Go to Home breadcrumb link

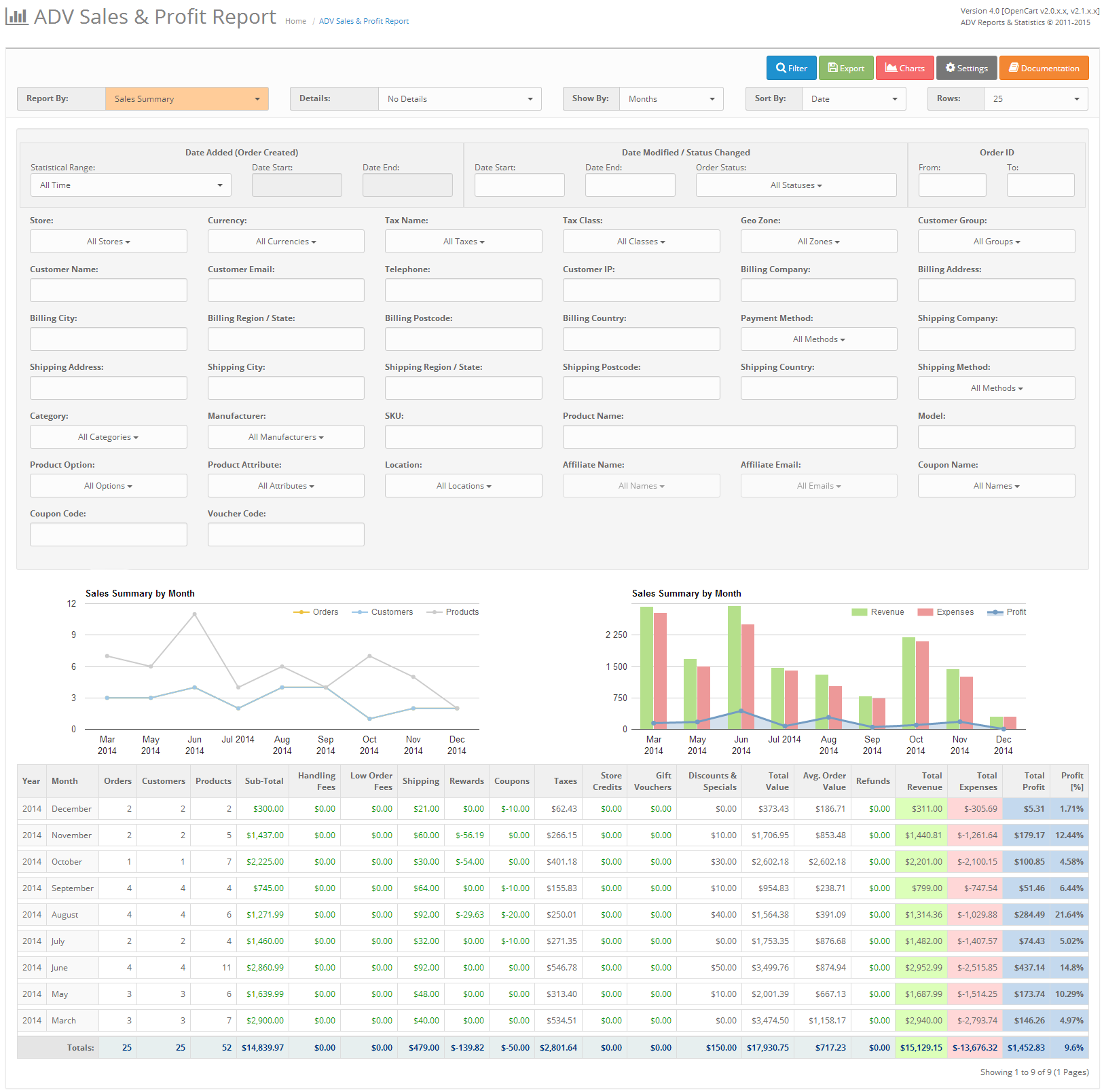click(x=295, y=21)
